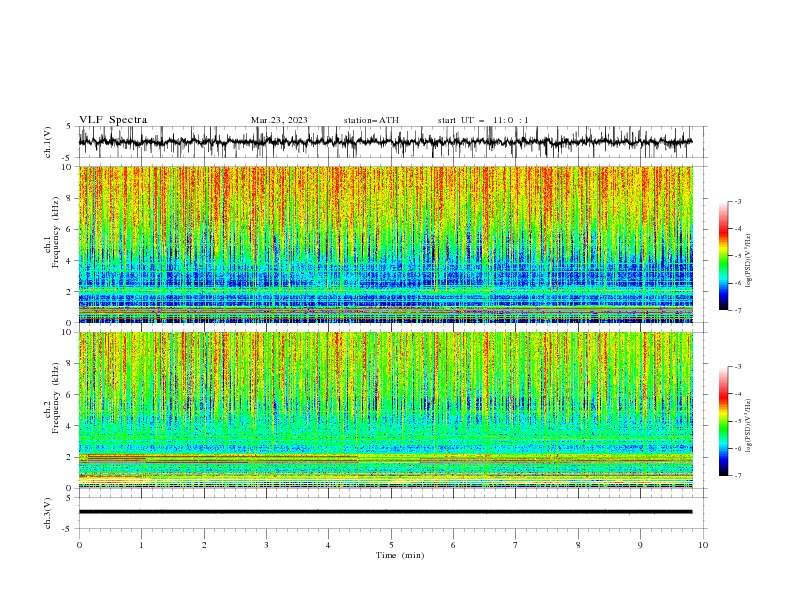Click the ch.2 spectrogram plot
The height and width of the screenshot is (612, 792).
(385, 410)
